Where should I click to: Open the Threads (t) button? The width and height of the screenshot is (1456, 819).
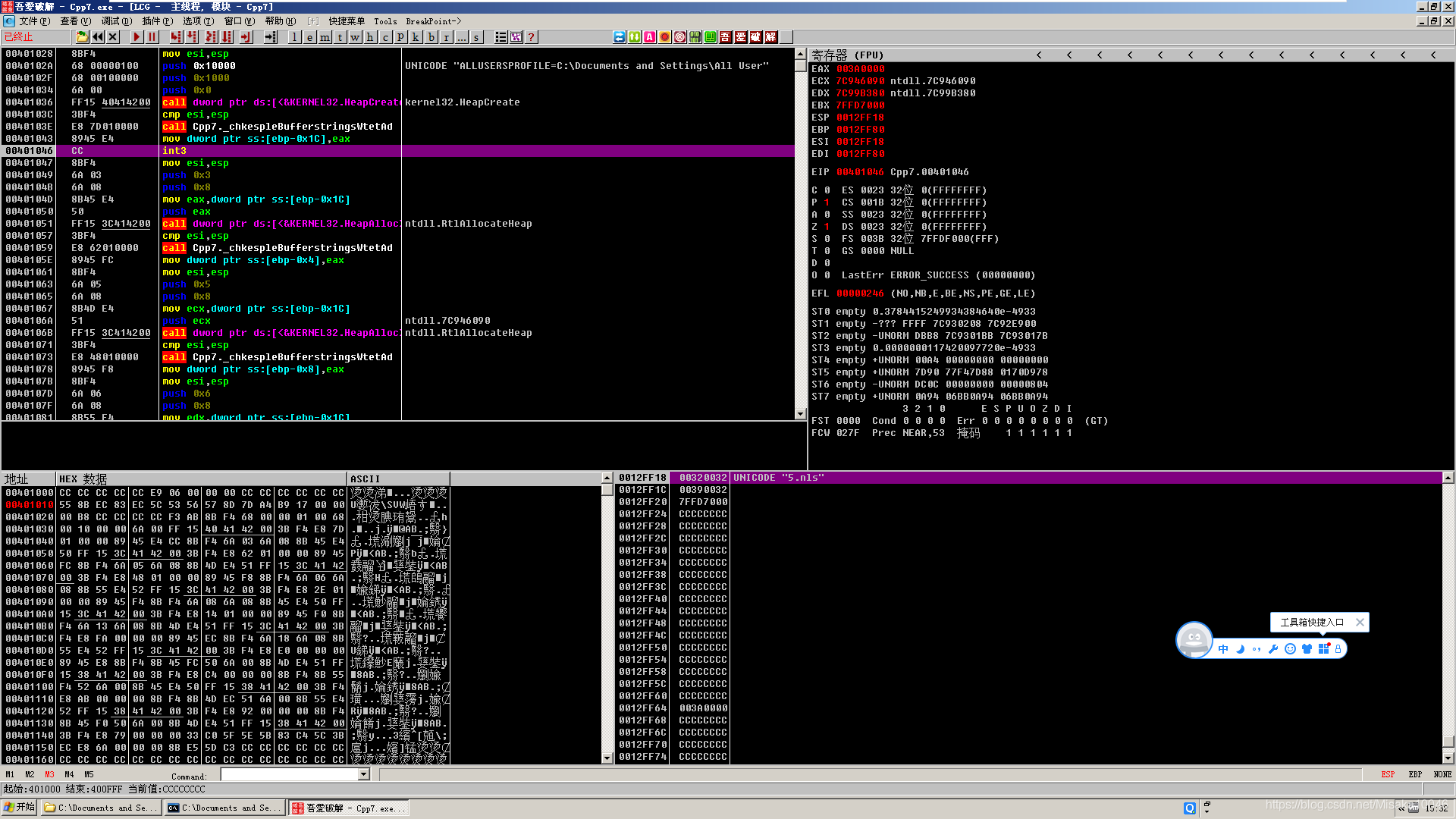(340, 37)
